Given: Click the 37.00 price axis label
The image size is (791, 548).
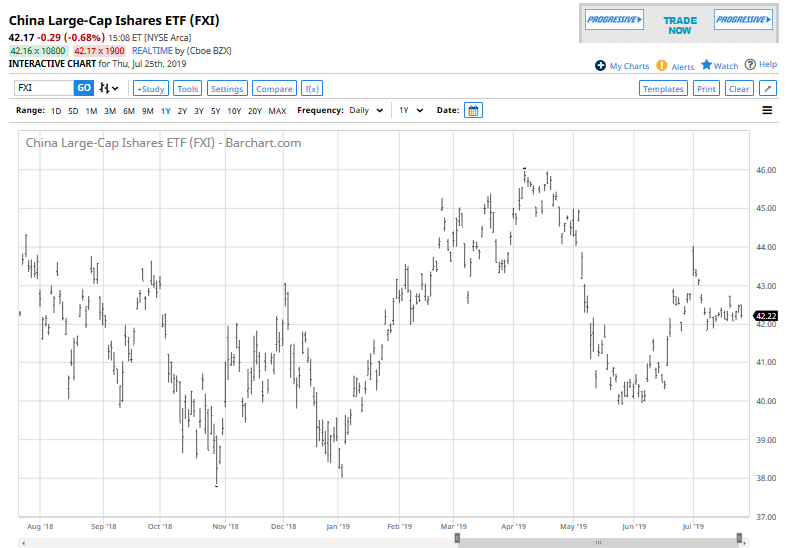Looking at the screenshot, I should pyautogui.click(x=766, y=517).
